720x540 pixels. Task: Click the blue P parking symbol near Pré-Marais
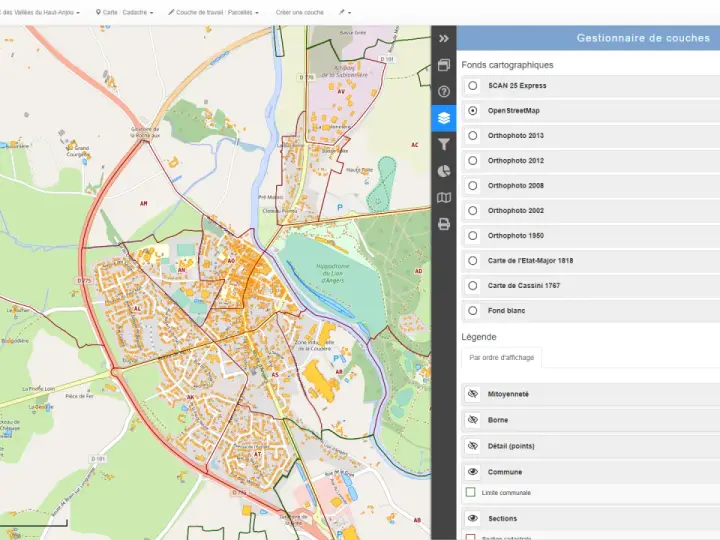339,208
